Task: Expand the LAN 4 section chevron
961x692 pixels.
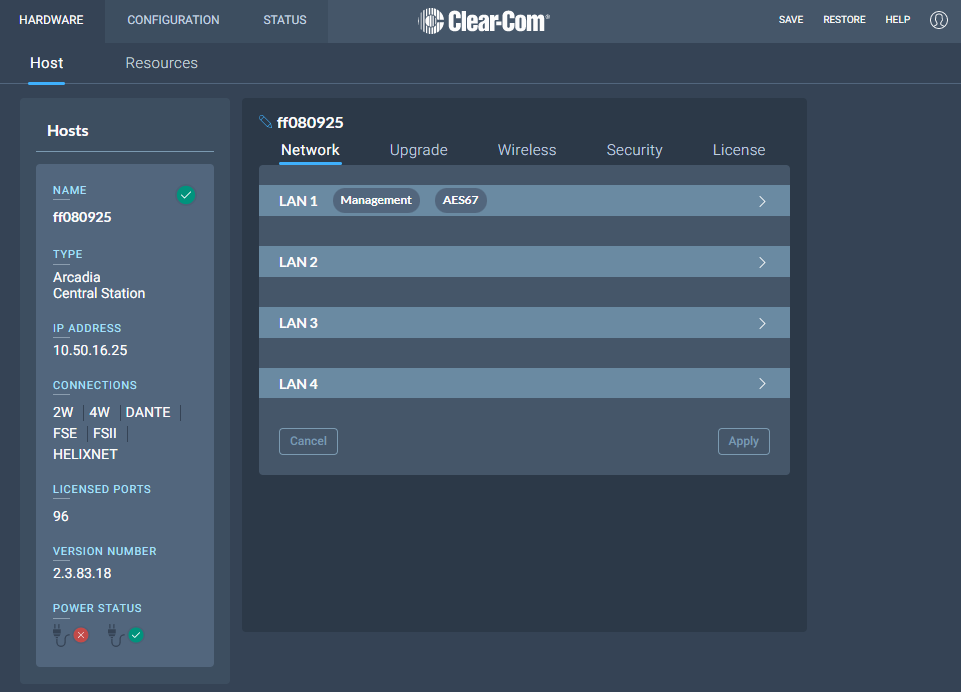Action: click(x=762, y=384)
